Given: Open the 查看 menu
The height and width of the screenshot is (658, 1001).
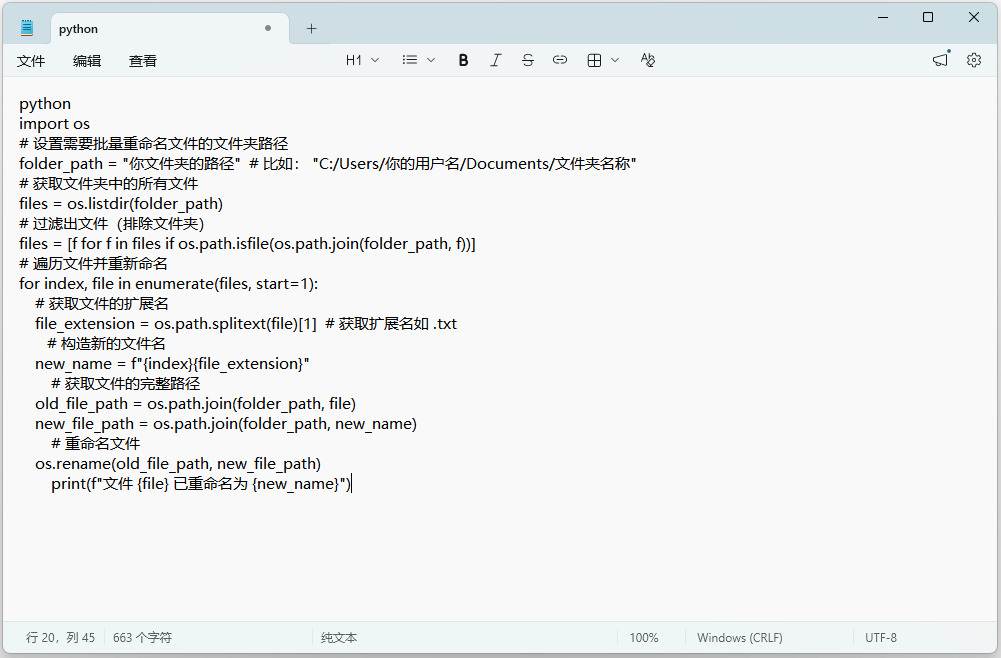Looking at the screenshot, I should pyautogui.click(x=142, y=61).
